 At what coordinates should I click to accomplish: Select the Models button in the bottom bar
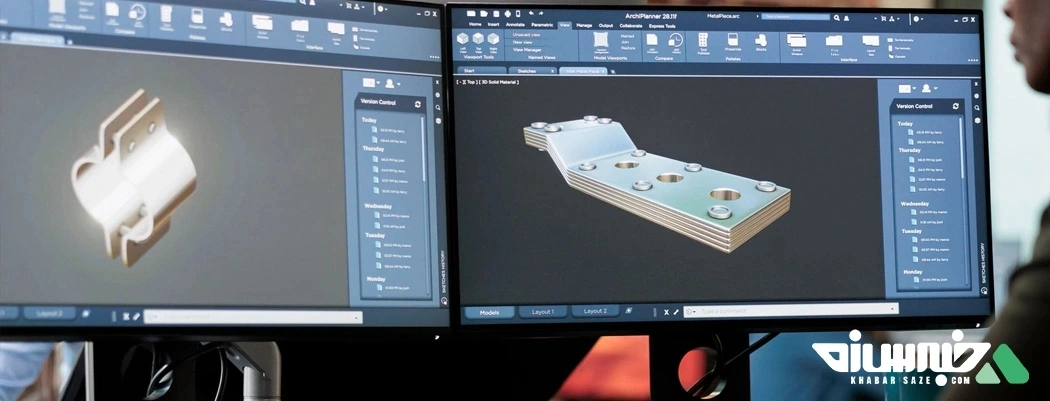pos(489,311)
